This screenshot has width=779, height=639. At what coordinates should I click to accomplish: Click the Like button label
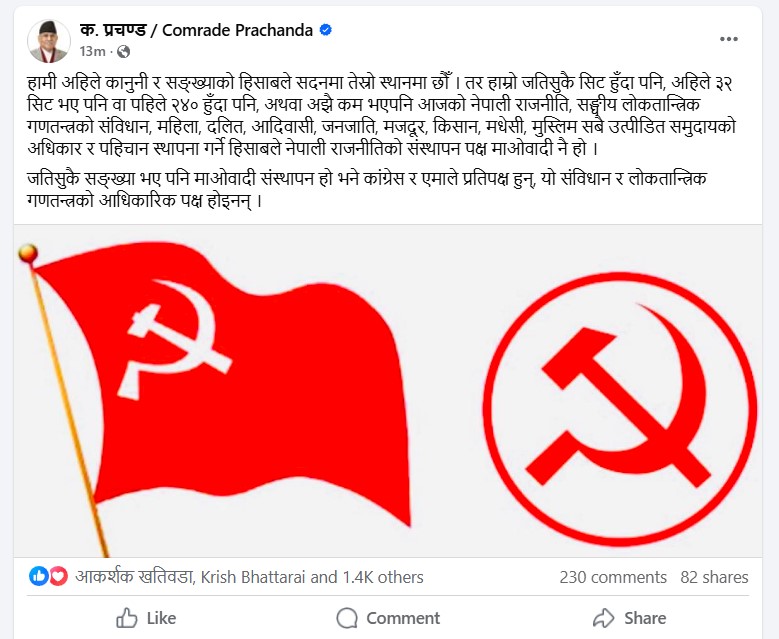point(161,618)
